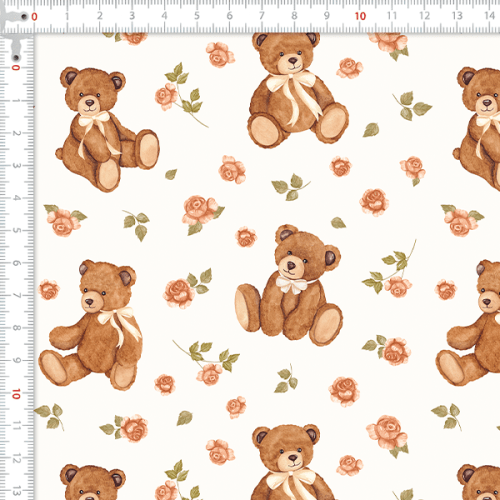Image resolution: width=500 pixels, height=500 pixels.
Task: Click the 5 mark on the vertical ruler
Action: click(16, 230)
